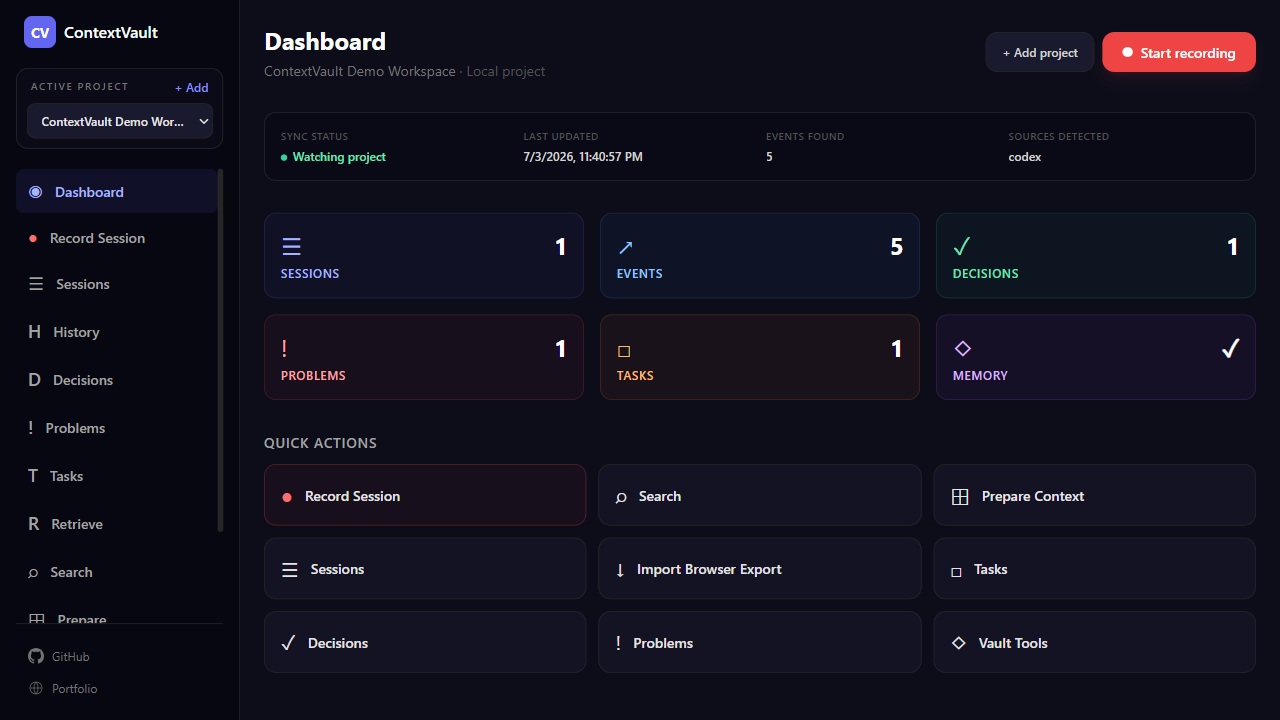Open Search in sidebar navigation
The image size is (1280, 720).
[117, 572]
